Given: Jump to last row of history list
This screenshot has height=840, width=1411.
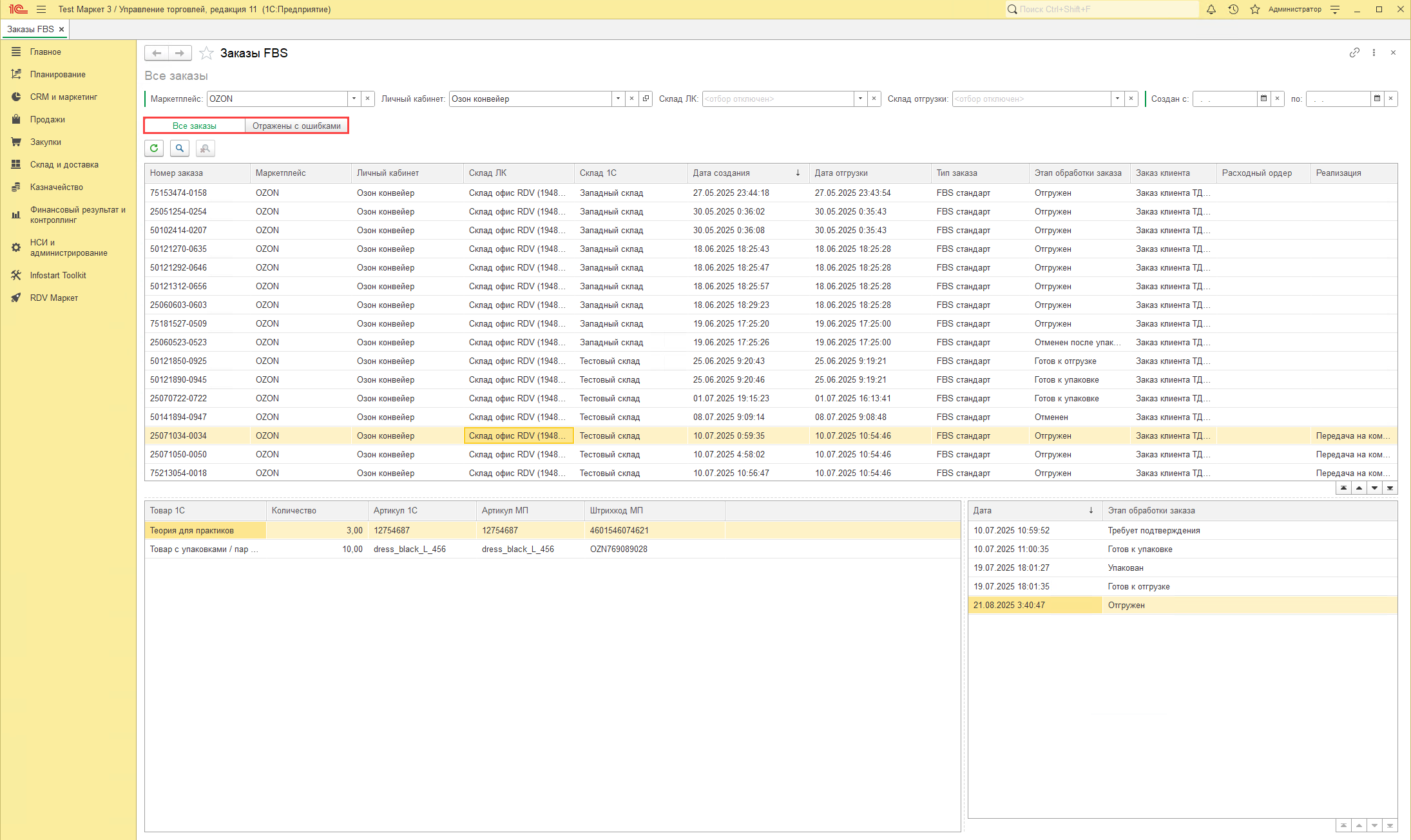Looking at the screenshot, I should coord(1390,825).
